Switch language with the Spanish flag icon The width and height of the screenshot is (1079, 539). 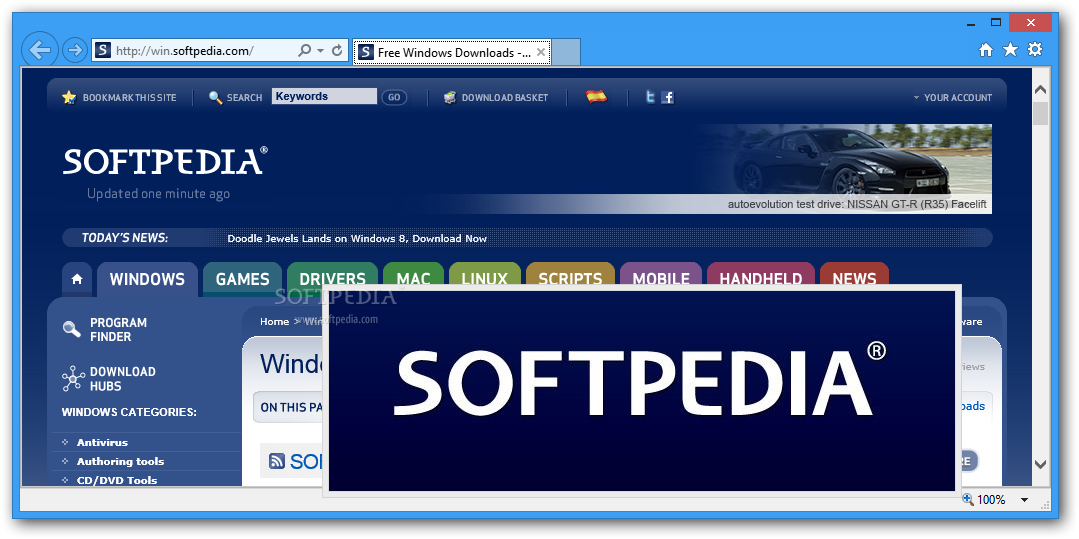(597, 96)
